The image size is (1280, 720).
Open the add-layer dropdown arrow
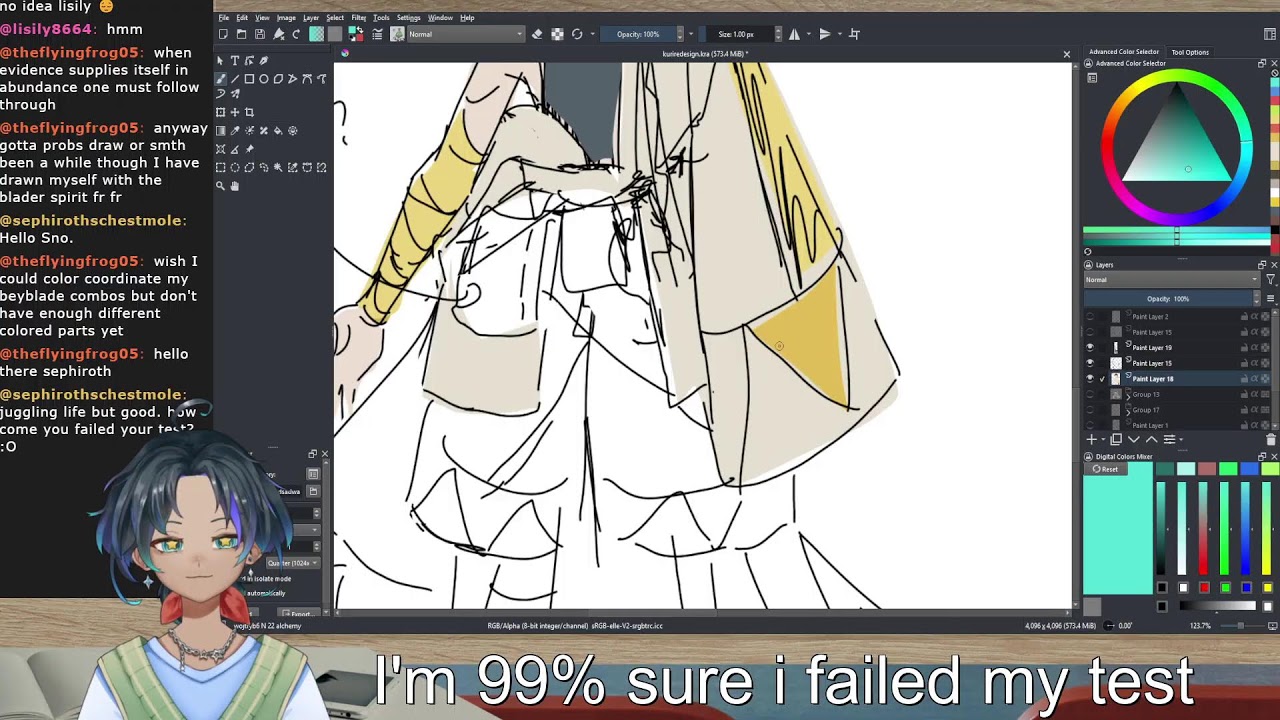click(x=1103, y=439)
